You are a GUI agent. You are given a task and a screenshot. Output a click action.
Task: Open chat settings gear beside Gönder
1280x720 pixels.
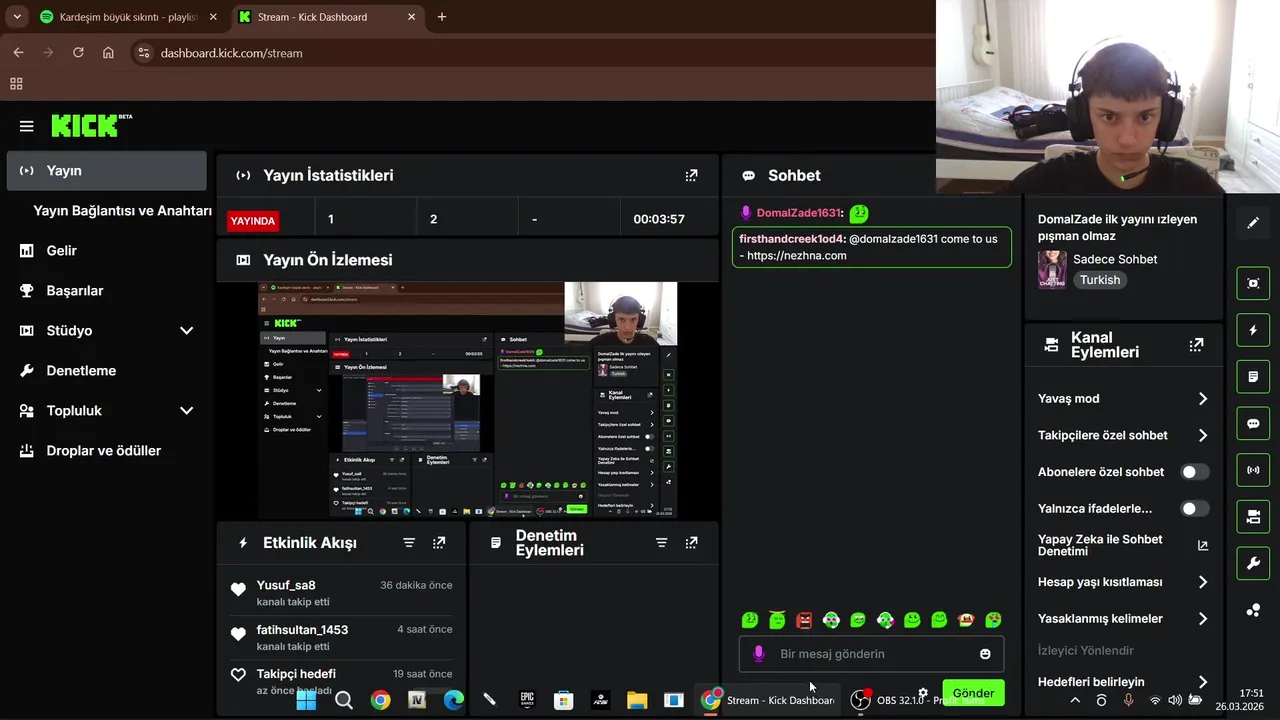(x=923, y=692)
